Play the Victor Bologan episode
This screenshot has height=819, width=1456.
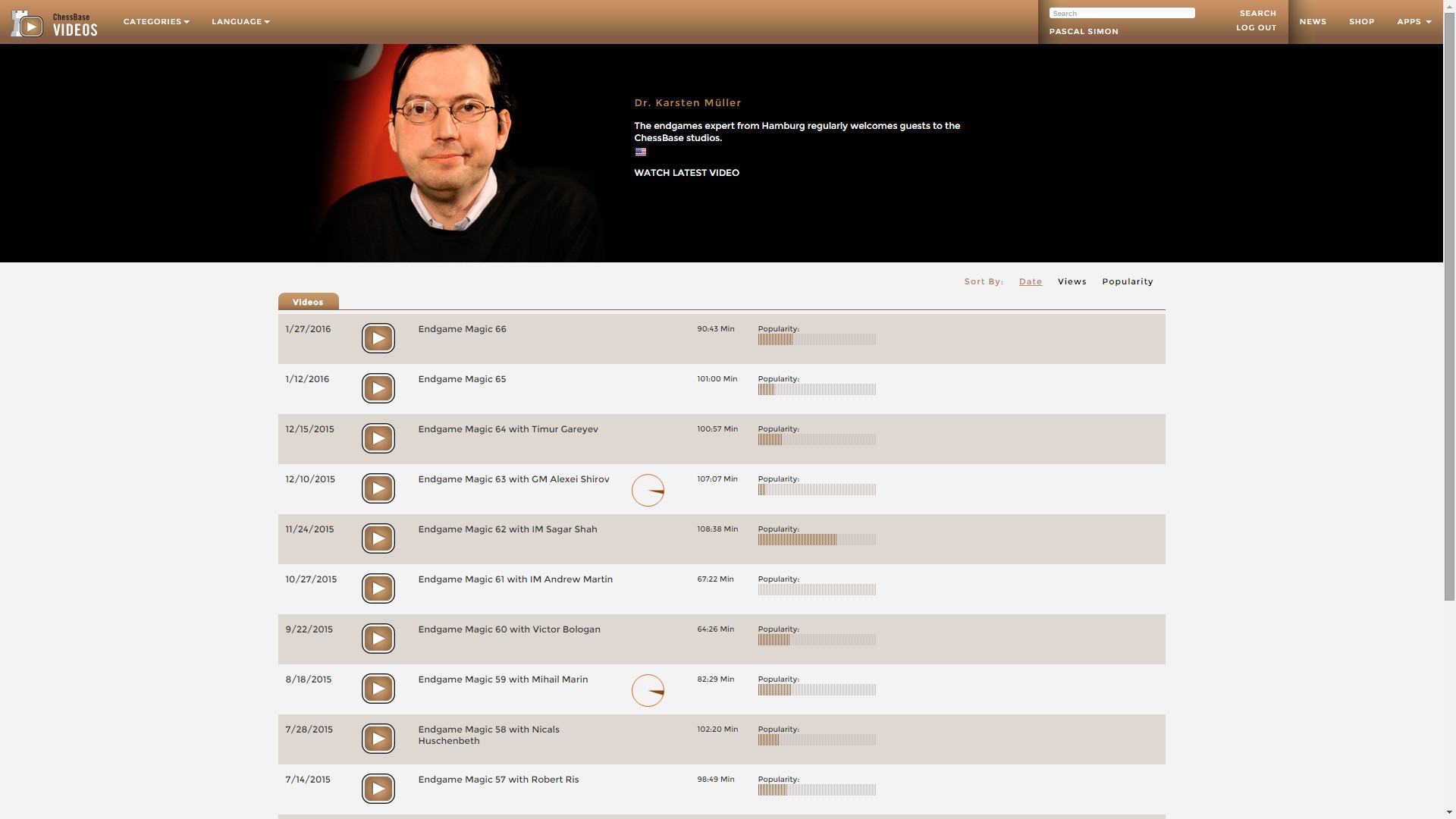tap(378, 639)
